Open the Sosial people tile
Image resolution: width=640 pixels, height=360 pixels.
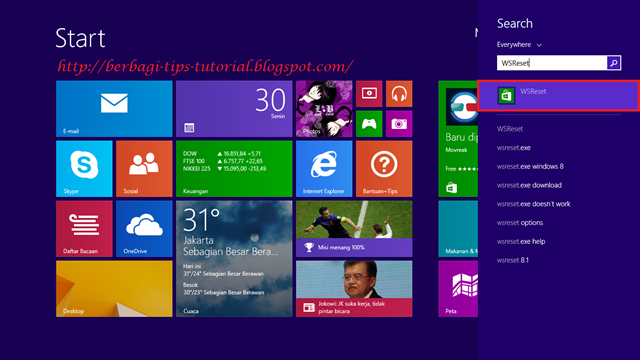pyautogui.click(x=144, y=169)
